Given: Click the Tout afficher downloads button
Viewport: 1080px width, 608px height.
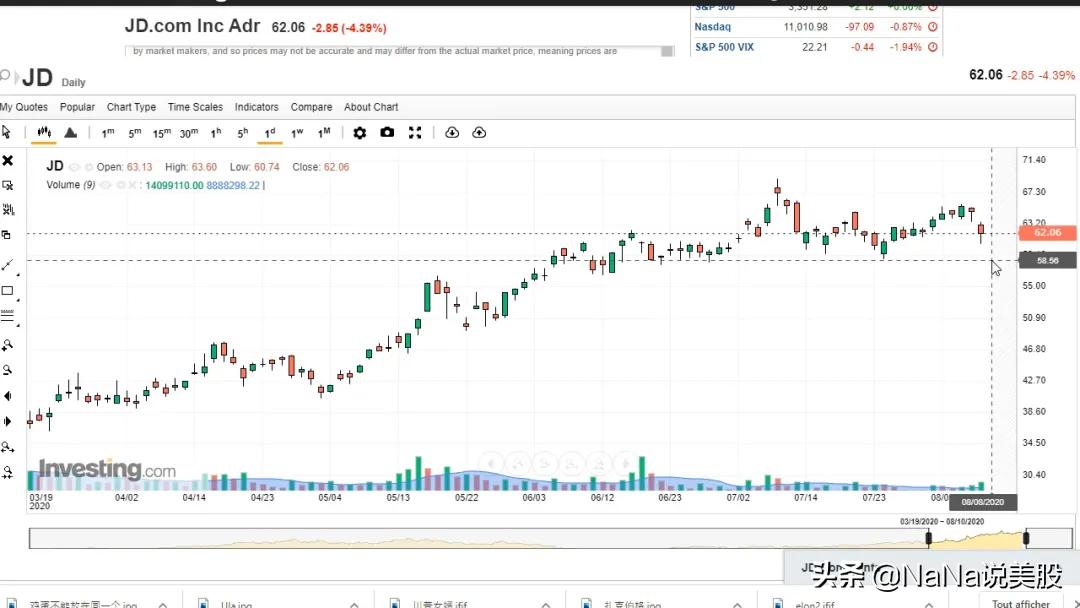Looking at the screenshot, I should 1021,602.
